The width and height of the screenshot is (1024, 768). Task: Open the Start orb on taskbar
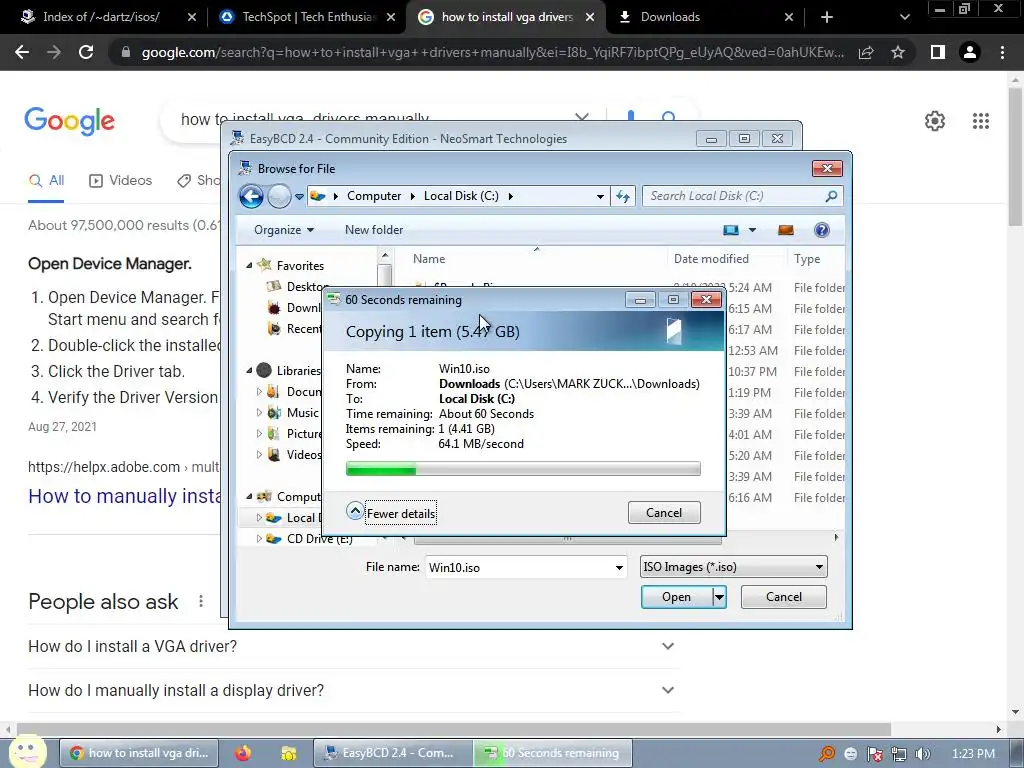pos(27,752)
